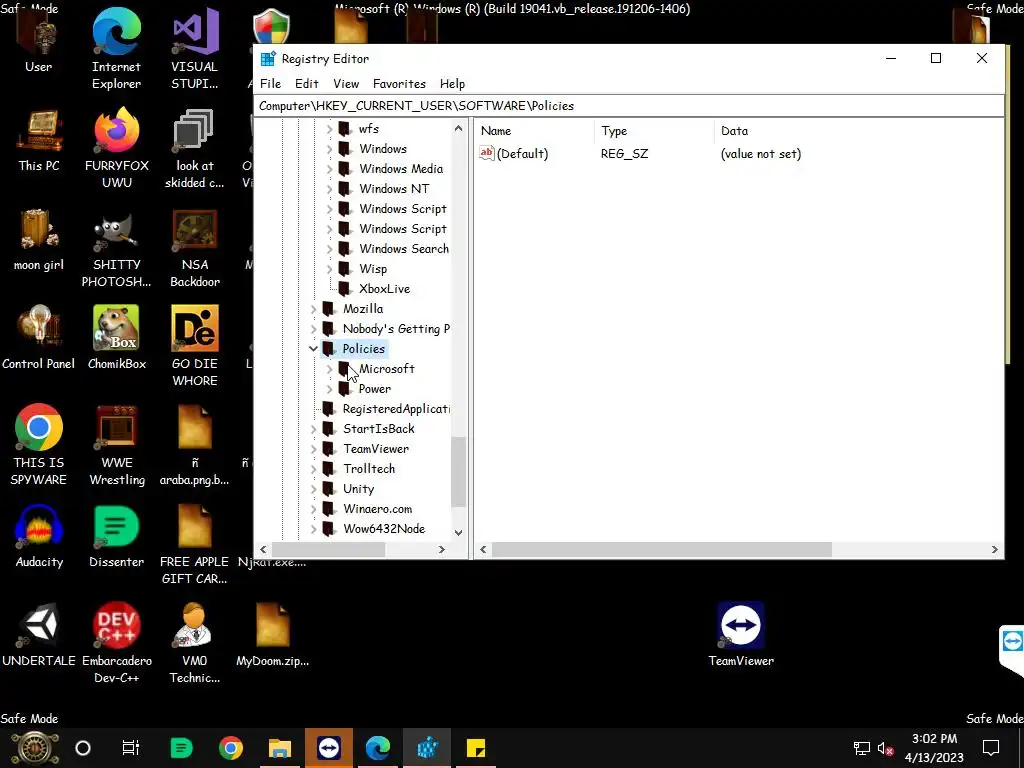This screenshot has height=768, width=1024.
Task: Launch the ChomikBox desktop icon
Action: [116, 338]
